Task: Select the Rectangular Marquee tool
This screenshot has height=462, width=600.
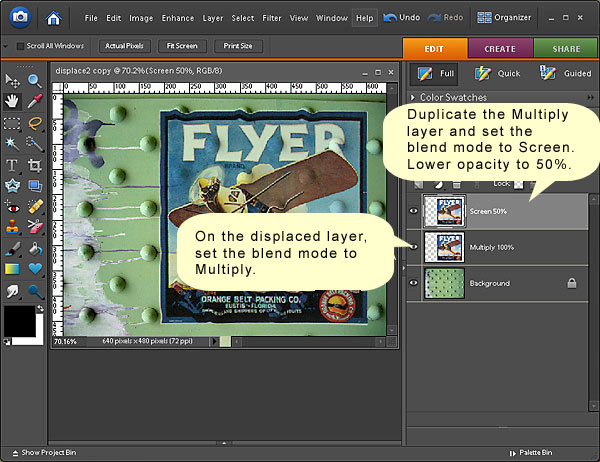Action: 12,123
